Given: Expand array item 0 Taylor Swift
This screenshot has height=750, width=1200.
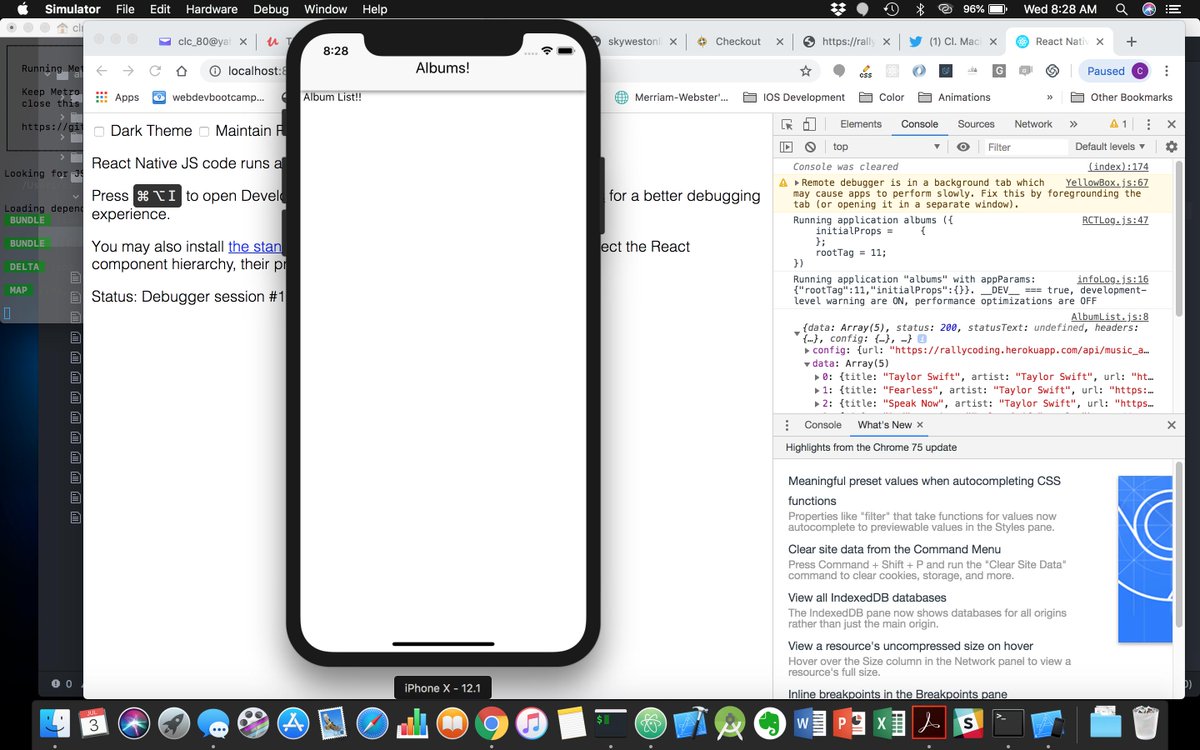Looking at the screenshot, I should point(818,377).
